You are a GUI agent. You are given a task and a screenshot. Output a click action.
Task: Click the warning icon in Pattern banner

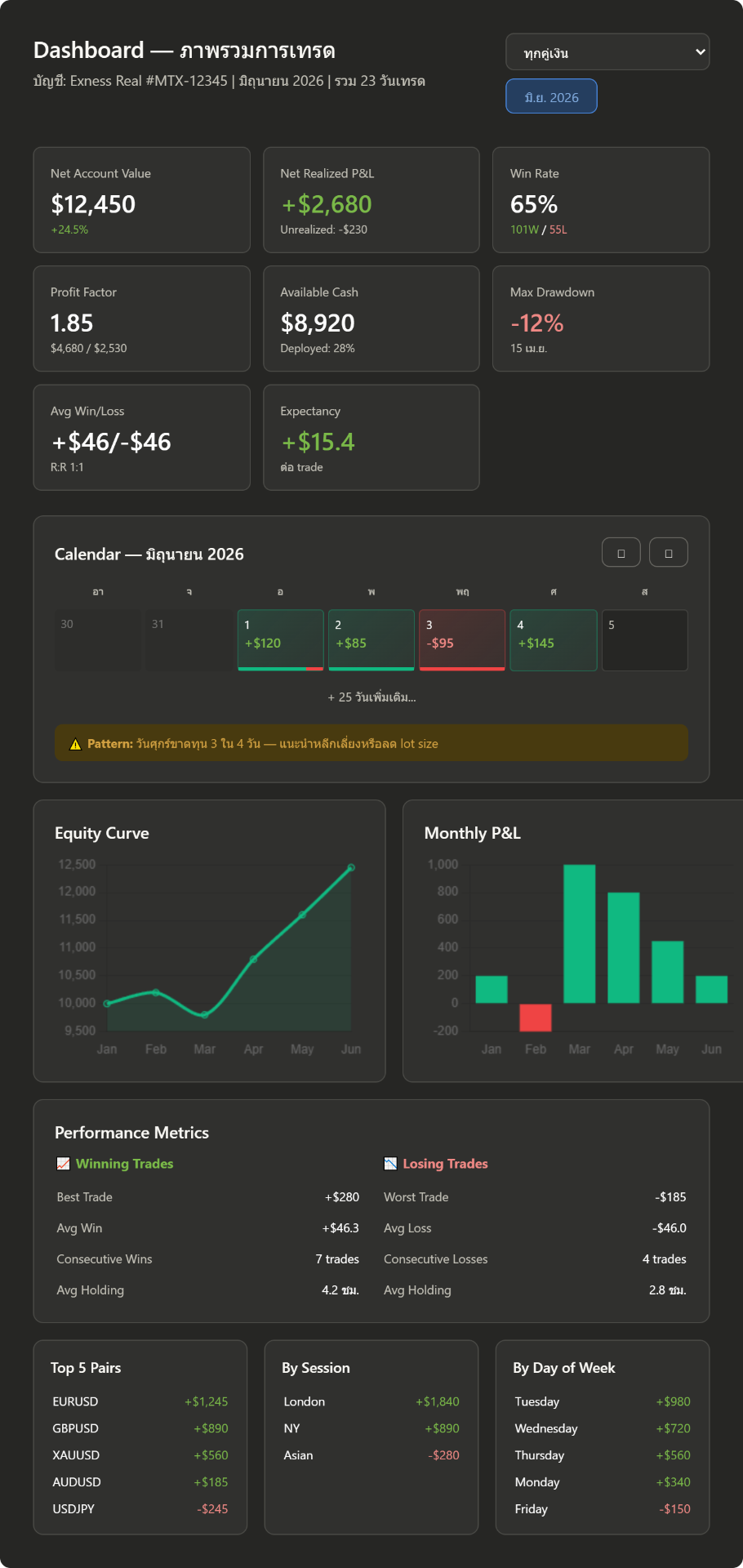tap(75, 744)
